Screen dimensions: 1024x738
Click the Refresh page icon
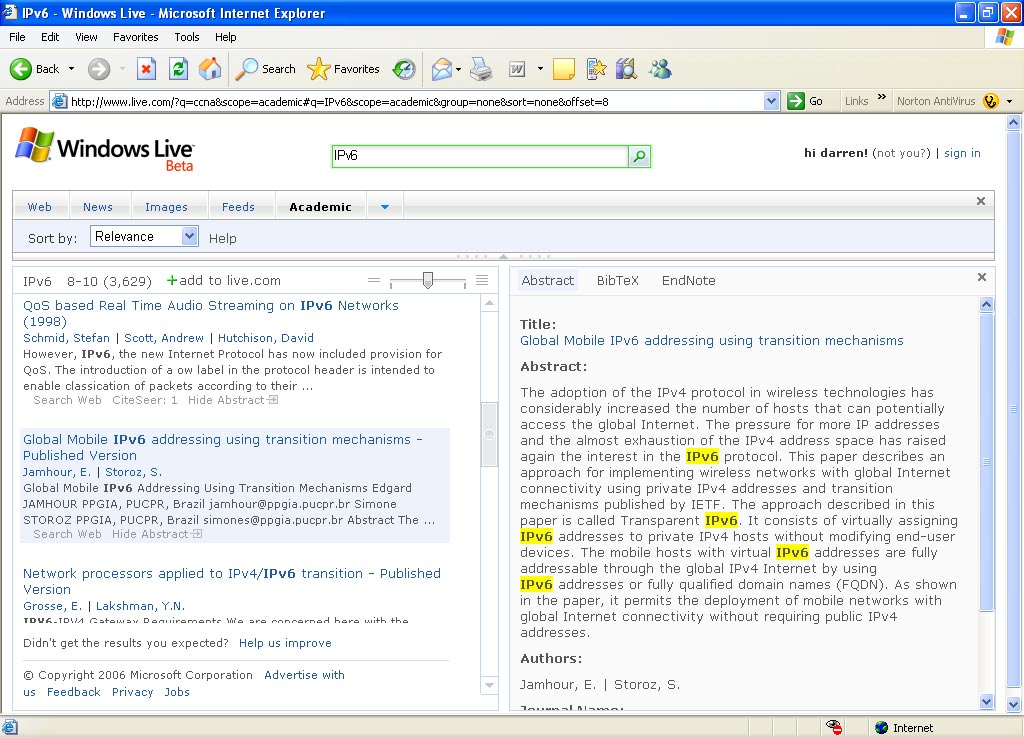pyautogui.click(x=178, y=69)
